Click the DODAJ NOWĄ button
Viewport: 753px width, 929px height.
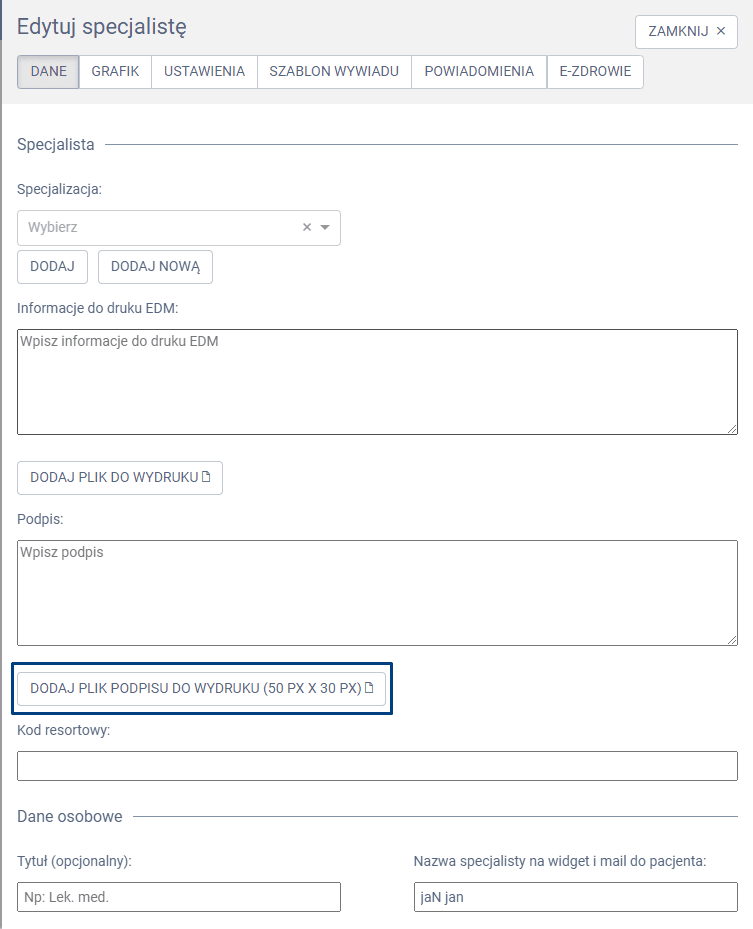155,267
